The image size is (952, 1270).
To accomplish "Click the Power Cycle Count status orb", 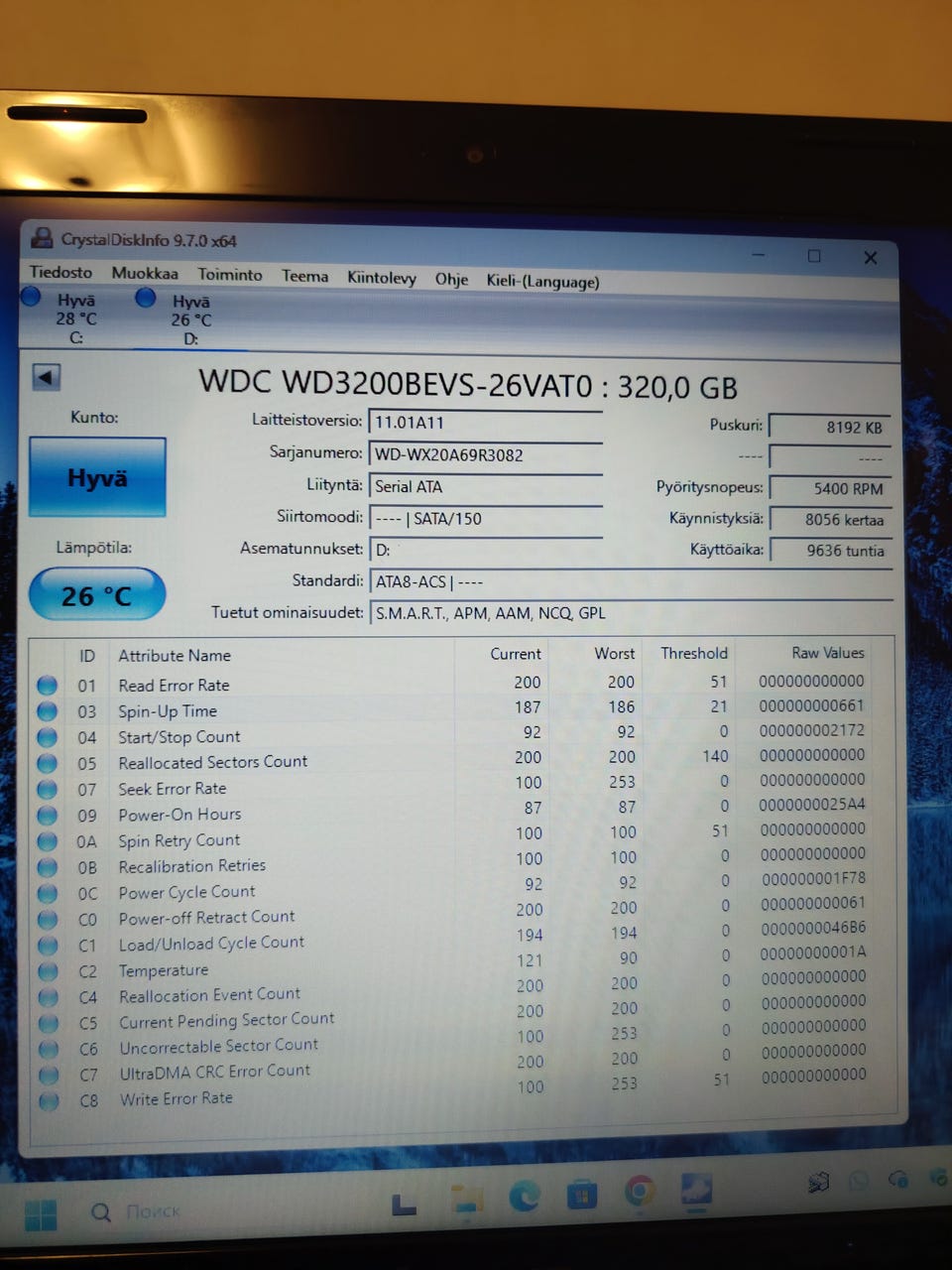I will coord(47,893).
